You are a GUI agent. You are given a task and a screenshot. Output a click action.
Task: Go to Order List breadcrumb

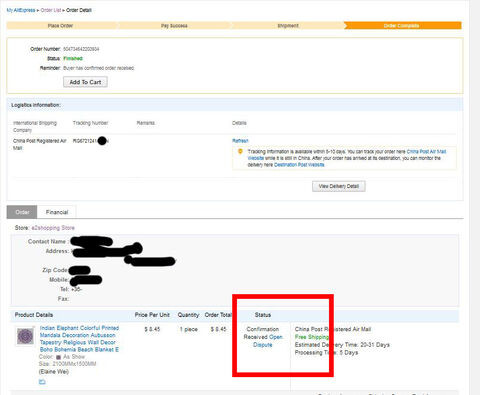pyautogui.click(x=51, y=10)
